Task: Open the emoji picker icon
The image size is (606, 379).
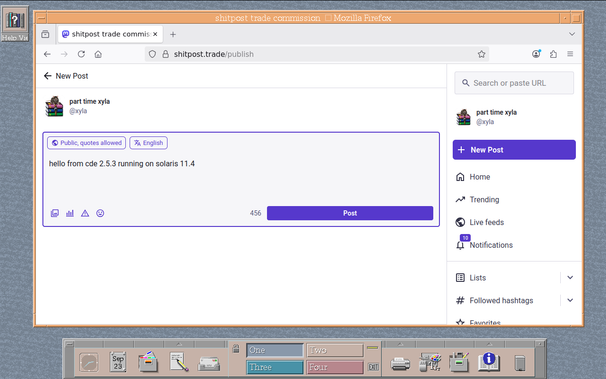Action: pyautogui.click(x=100, y=213)
